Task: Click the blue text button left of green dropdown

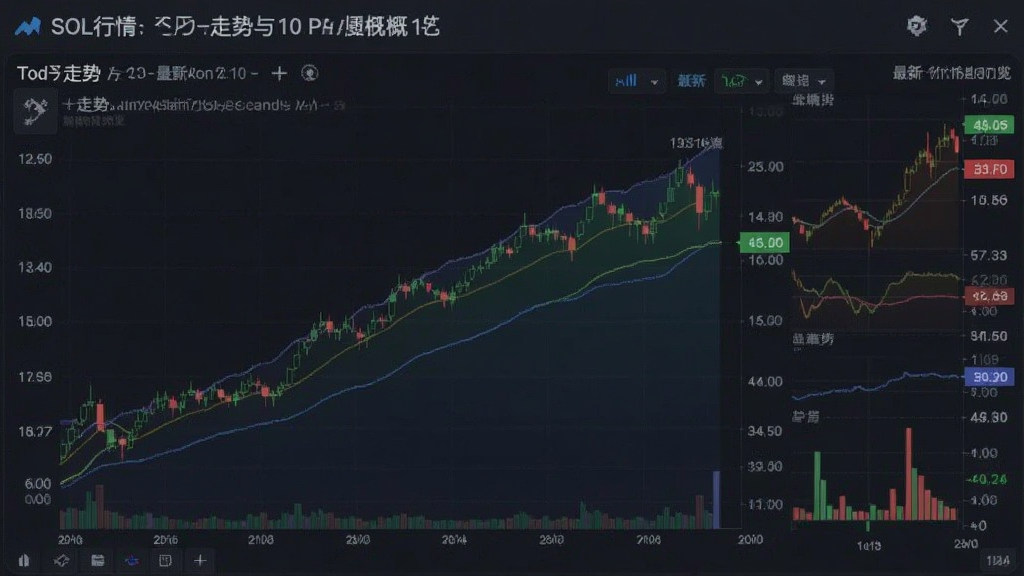Action: point(691,81)
